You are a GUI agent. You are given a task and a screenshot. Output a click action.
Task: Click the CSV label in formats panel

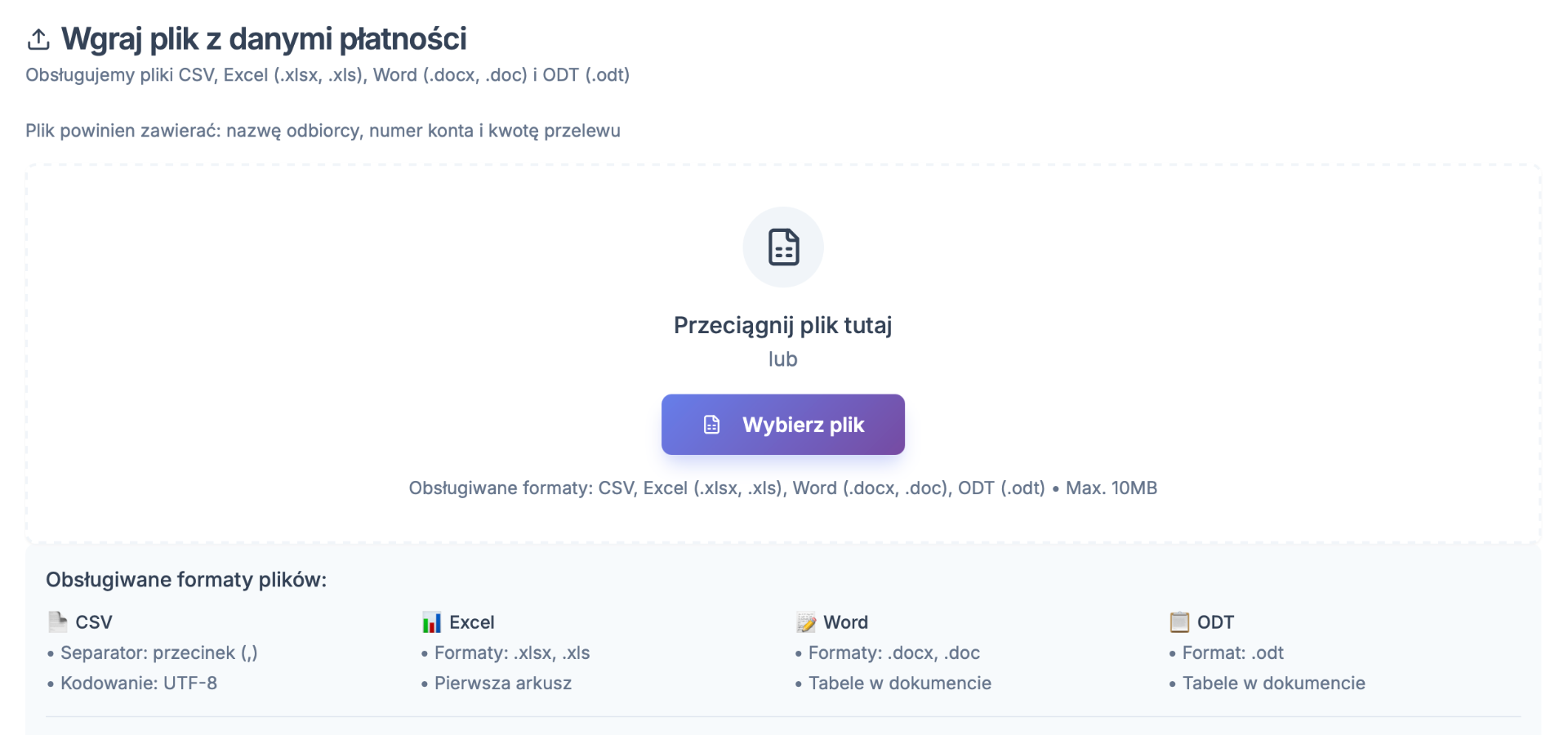(93, 621)
